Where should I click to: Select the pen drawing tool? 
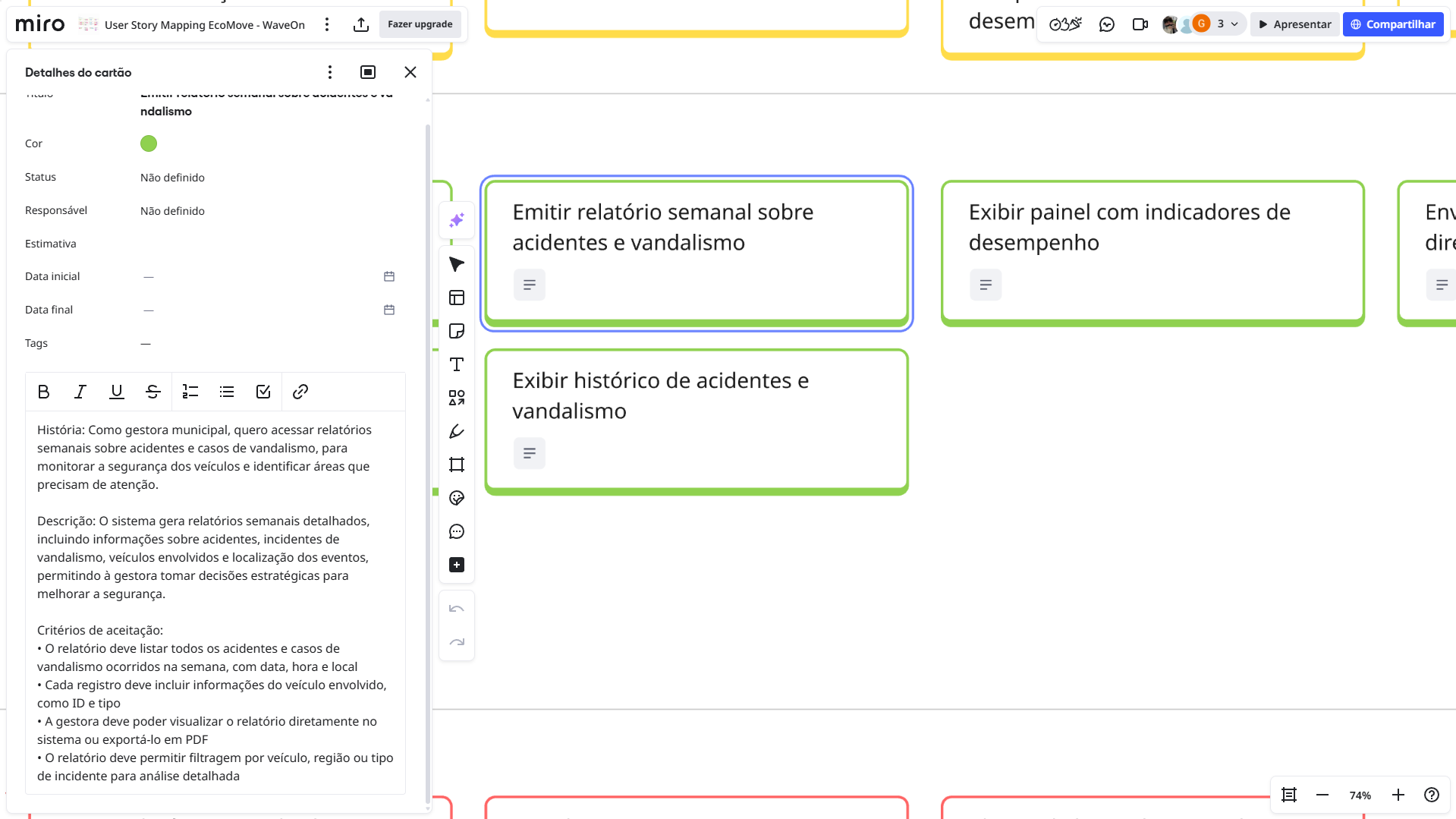pos(457,431)
